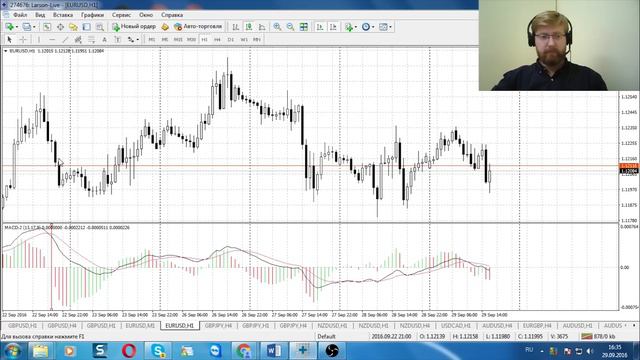Toggle chart Auto Scroll

[x=320, y=27]
